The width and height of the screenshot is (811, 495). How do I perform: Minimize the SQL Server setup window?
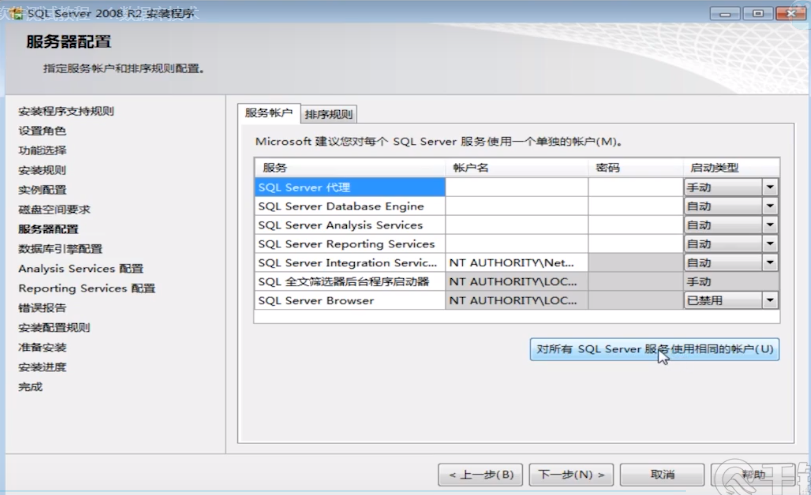(725, 13)
